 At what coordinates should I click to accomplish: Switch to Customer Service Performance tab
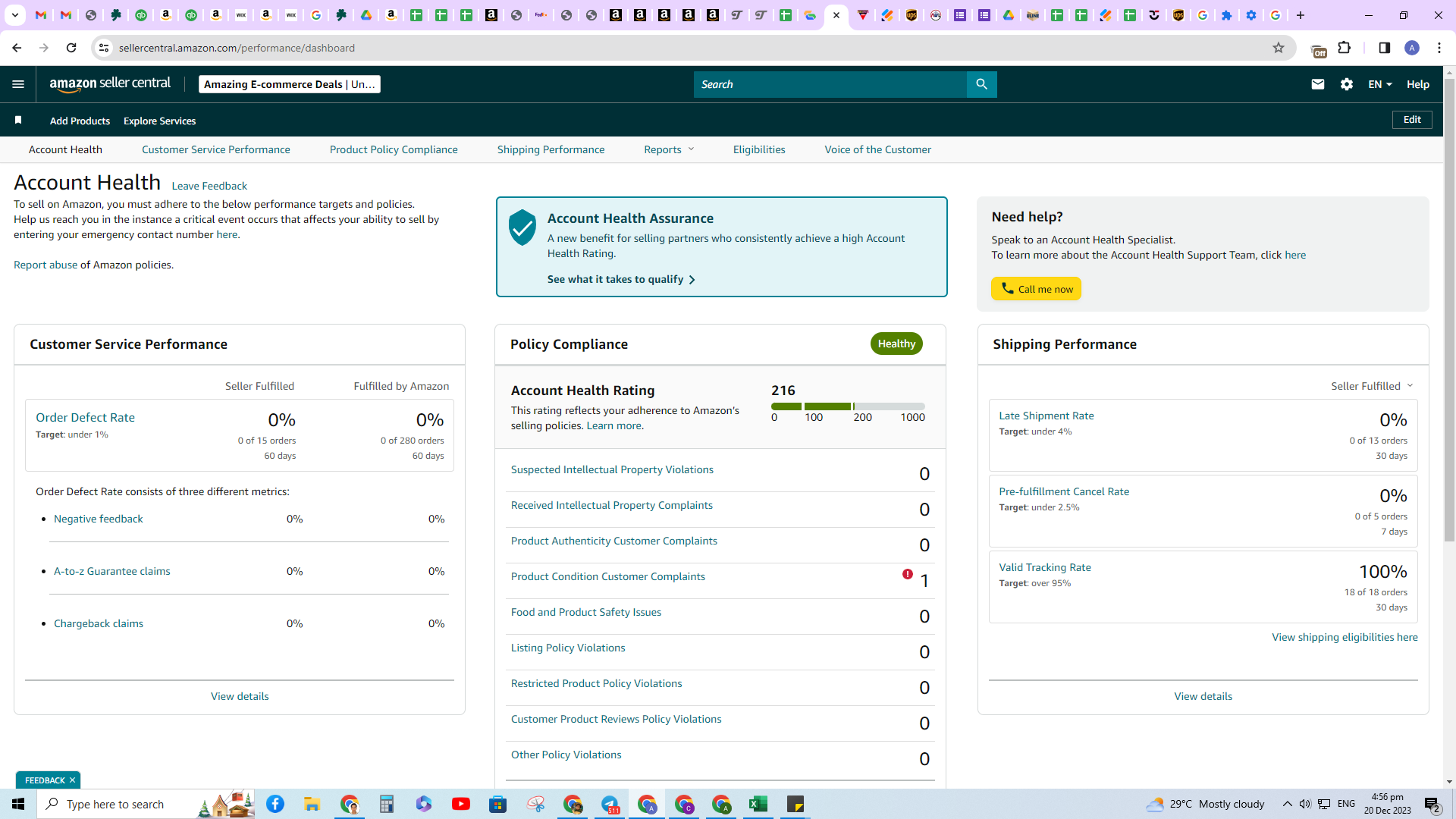216,149
